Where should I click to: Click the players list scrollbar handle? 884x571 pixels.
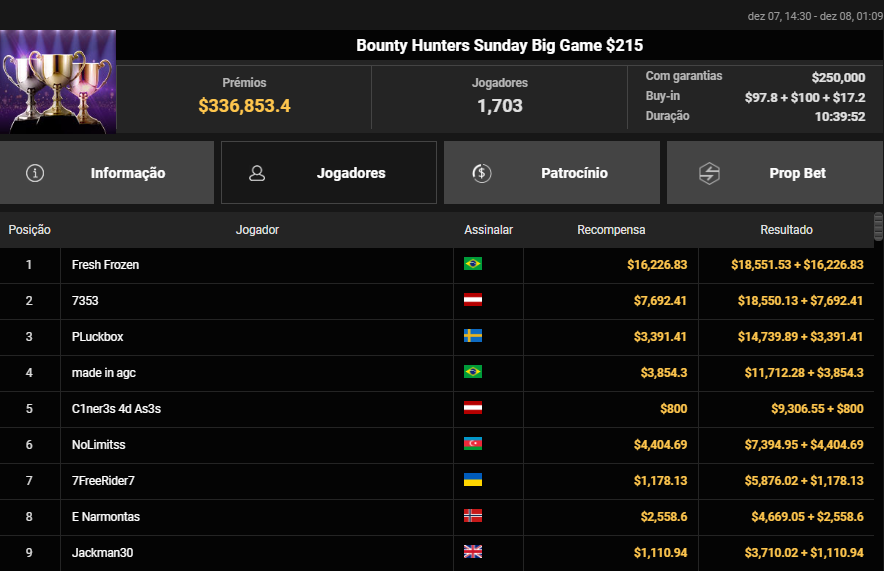click(x=878, y=227)
